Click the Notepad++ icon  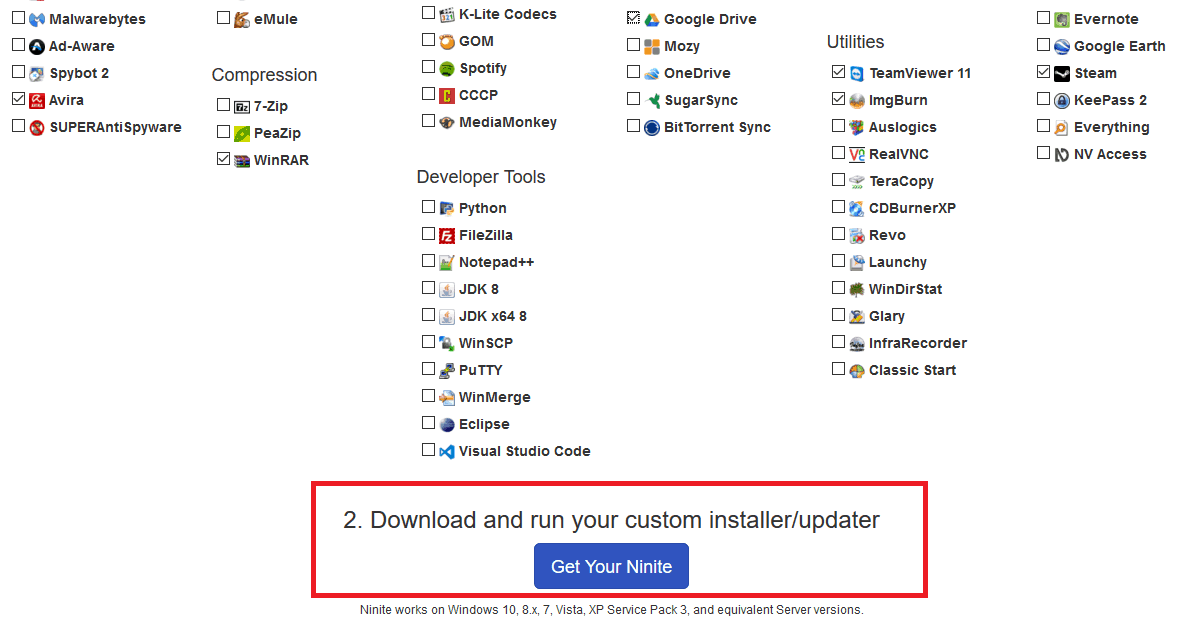point(447,263)
